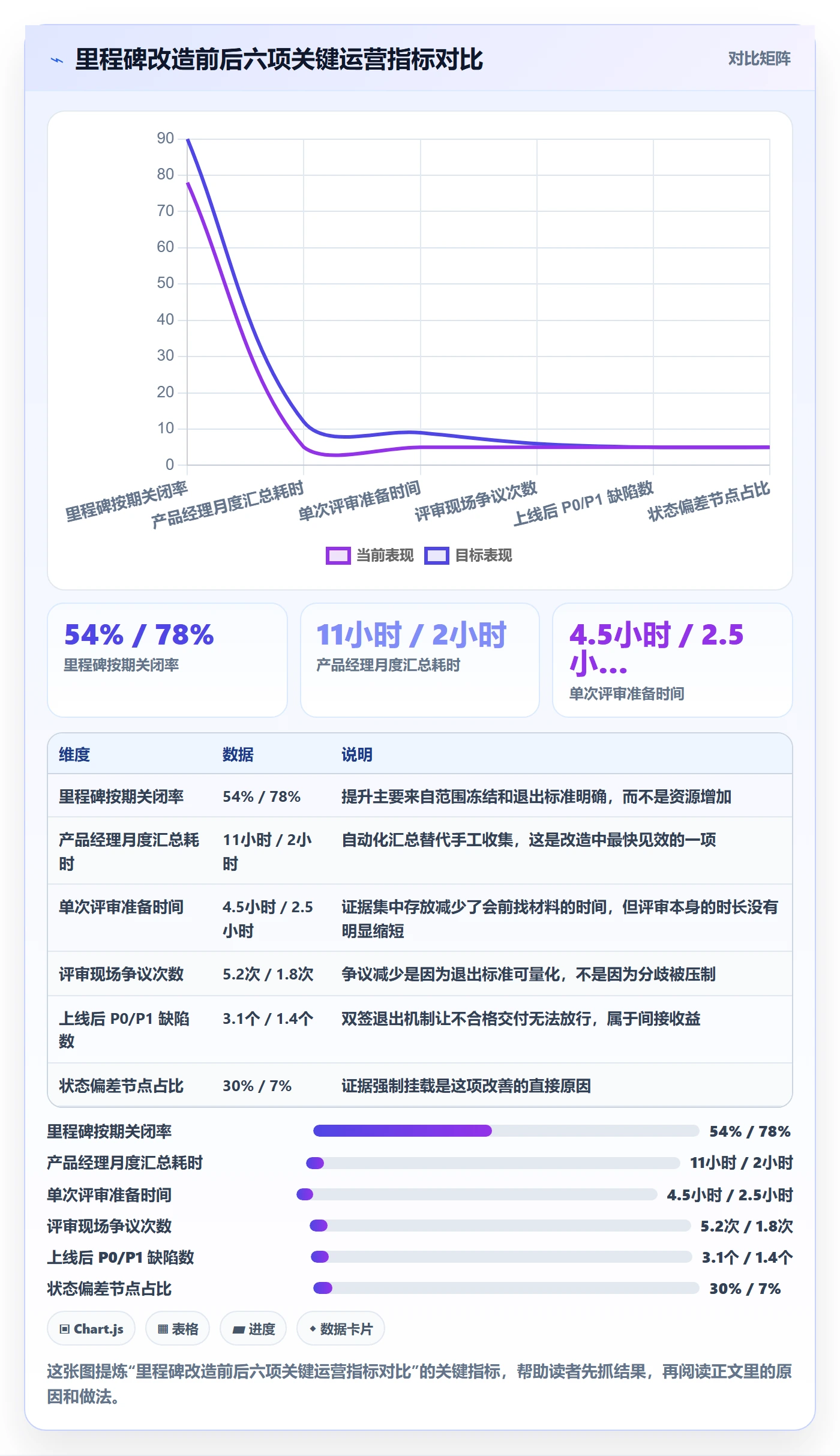This screenshot has height=1456, width=840.
Task: Open the 11小时 / 2小时 metric card
Action: (420, 660)
